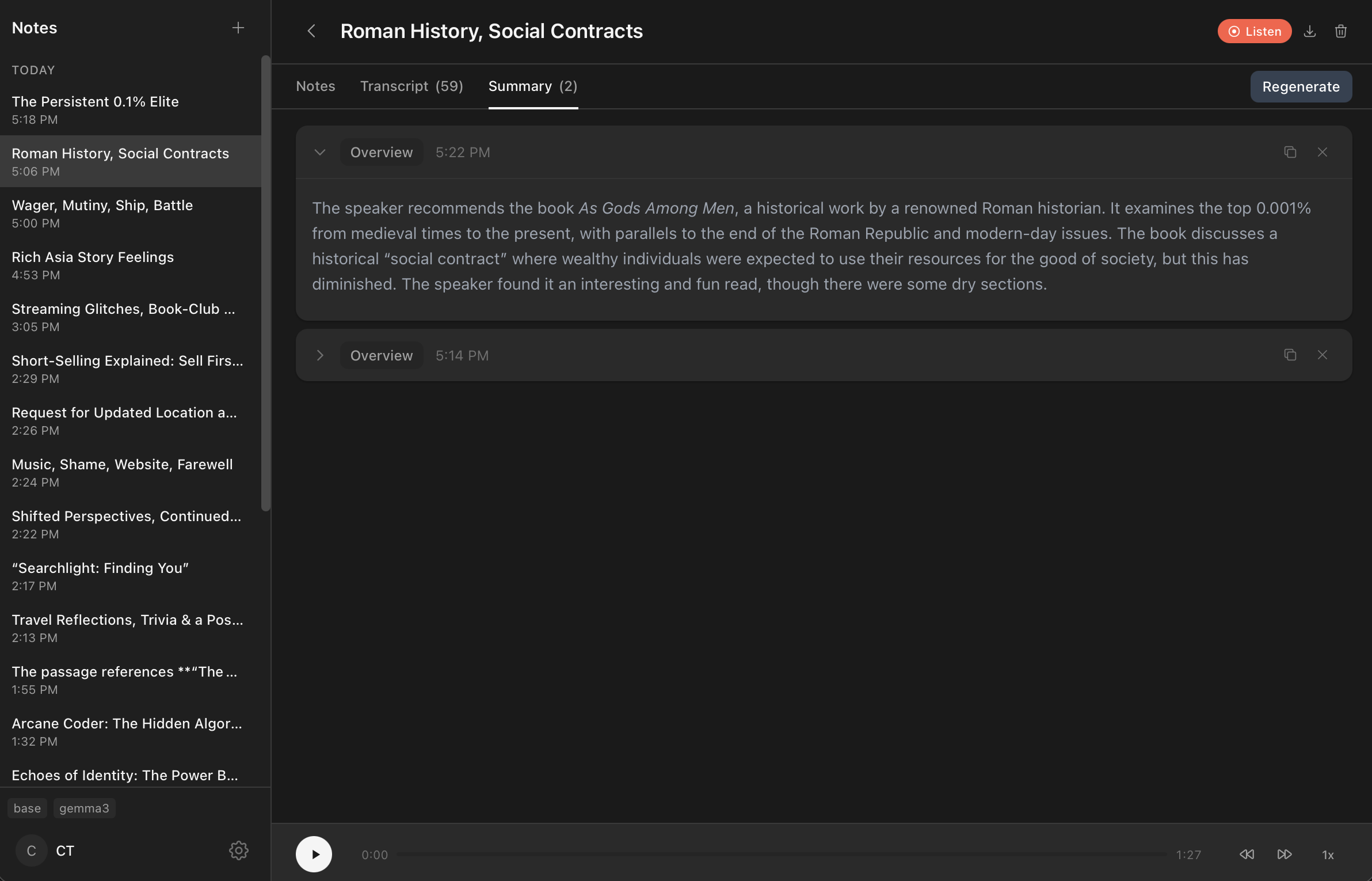Switch to the Notes tab
Viewport: 1372px width, 881px height.
tap(315, 86)
